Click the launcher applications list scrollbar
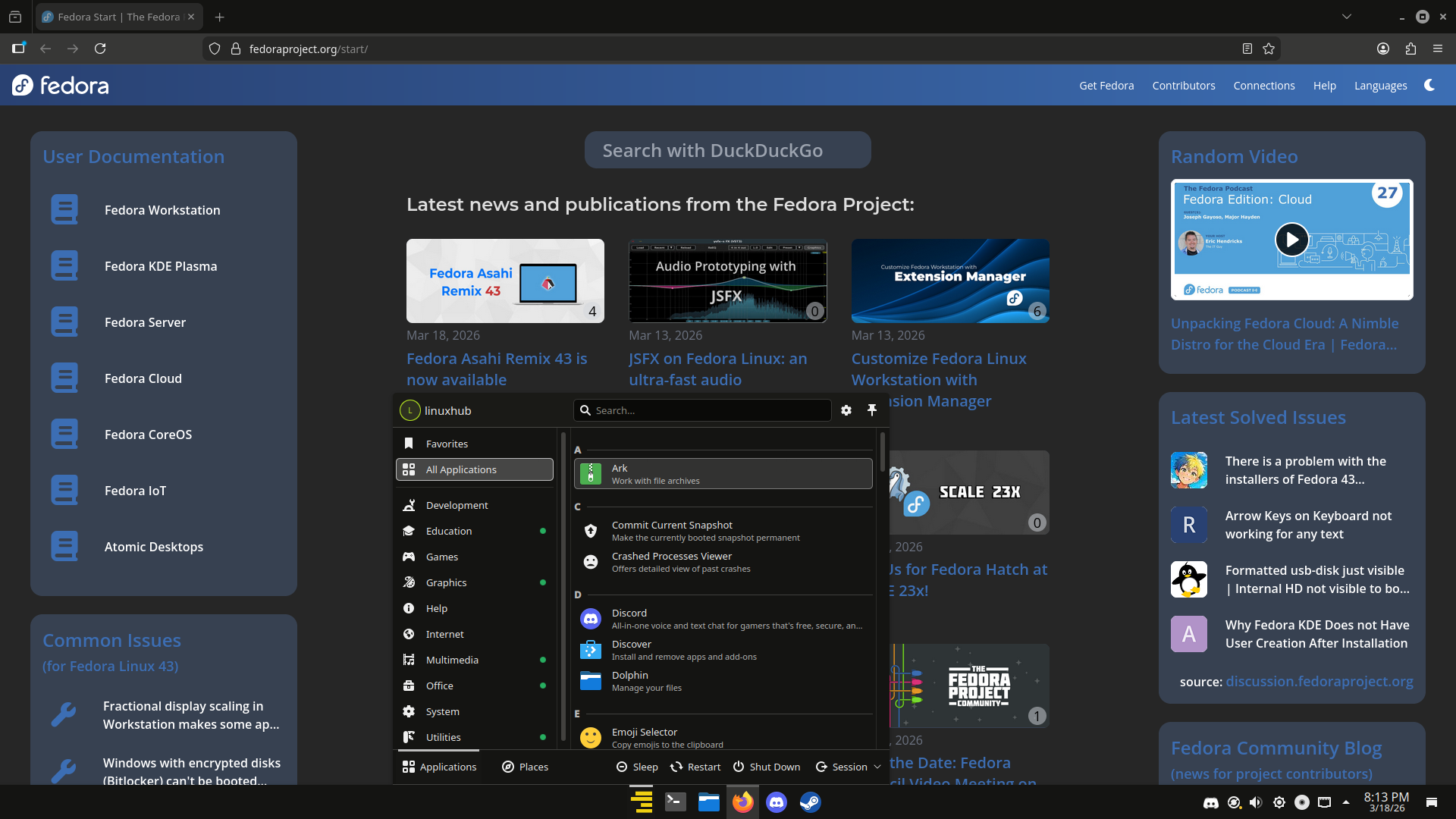The image size is (1456, 819). (x=882, y=451)
